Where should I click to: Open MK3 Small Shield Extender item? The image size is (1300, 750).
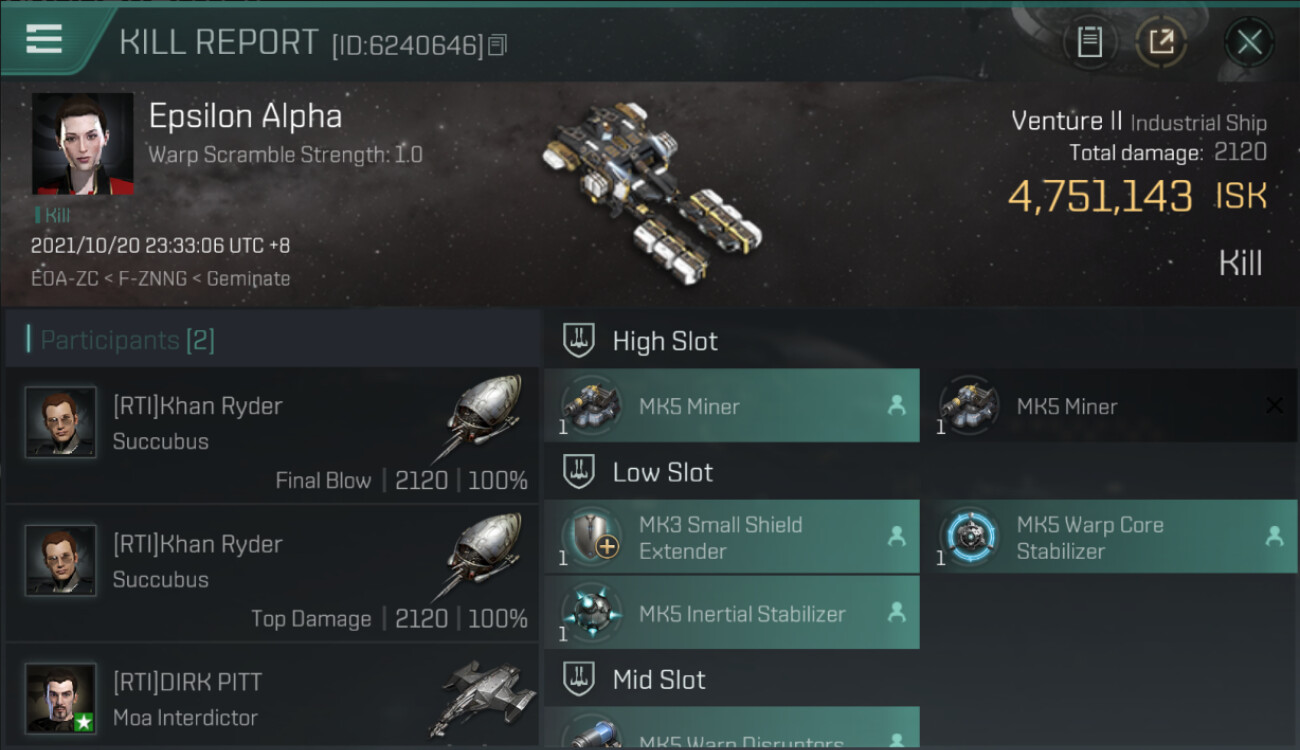732,537
